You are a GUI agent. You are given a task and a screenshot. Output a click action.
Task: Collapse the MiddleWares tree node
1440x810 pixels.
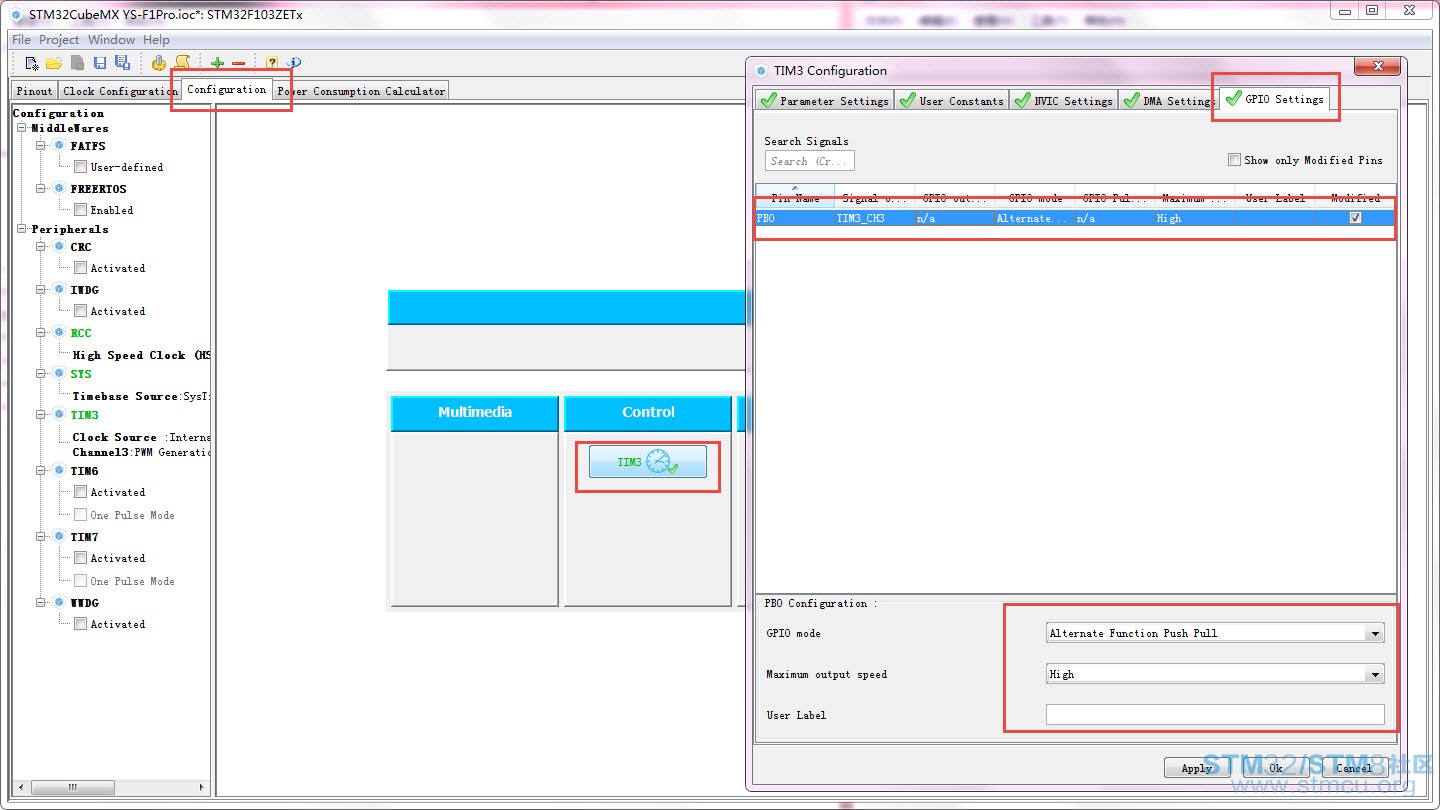click(x=23, y=128)
